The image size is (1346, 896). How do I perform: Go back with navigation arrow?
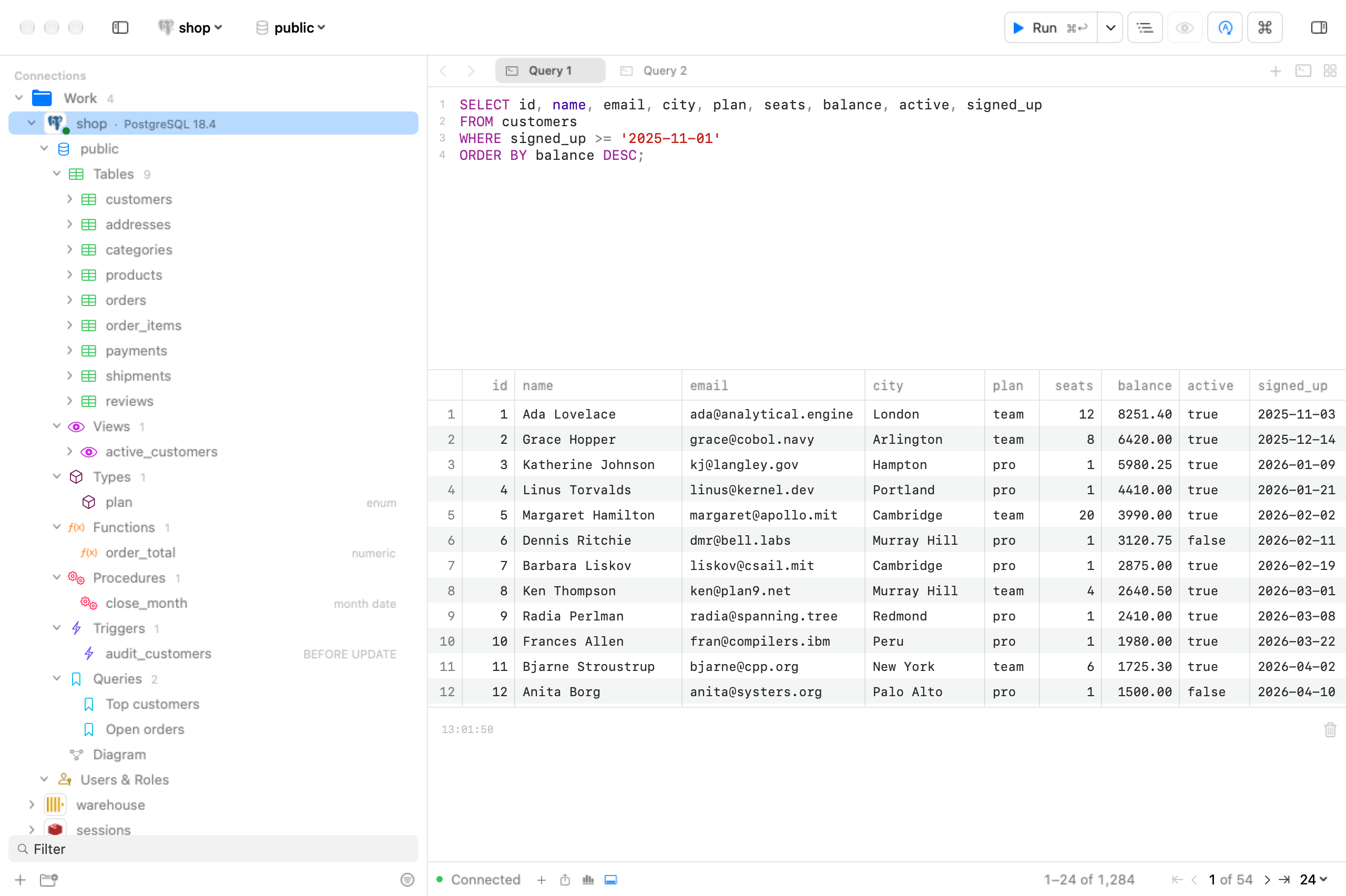(x=443, y=71)
